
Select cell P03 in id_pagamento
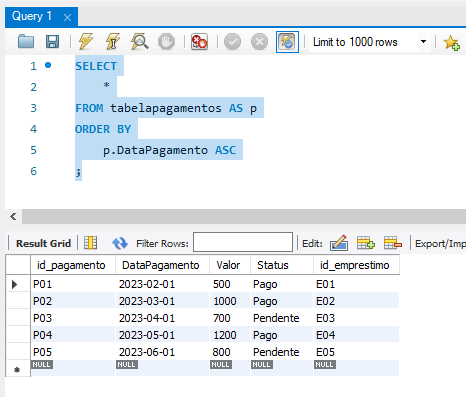tap(73, 318)
